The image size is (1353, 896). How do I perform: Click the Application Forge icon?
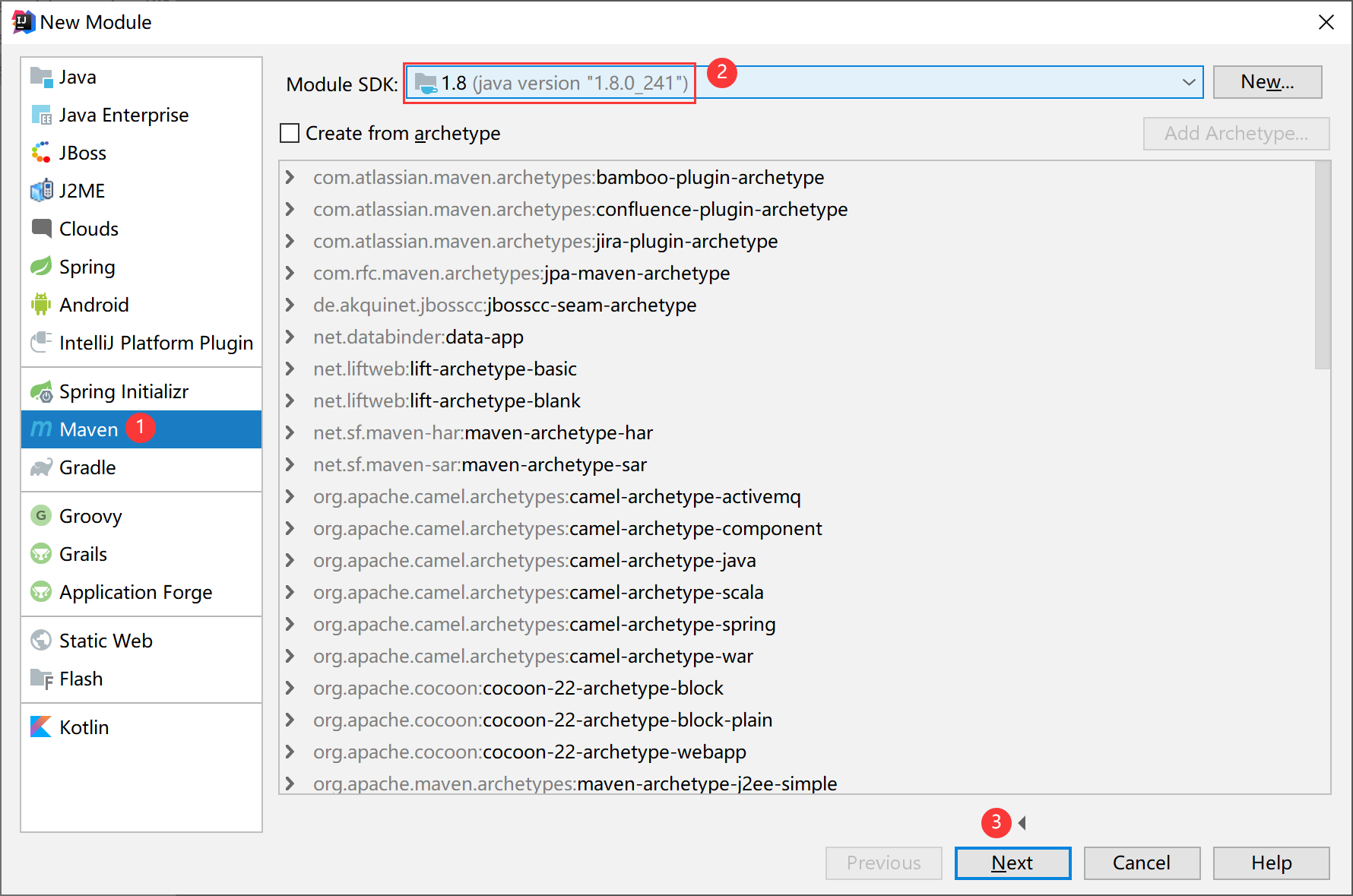tap(40, 592)
